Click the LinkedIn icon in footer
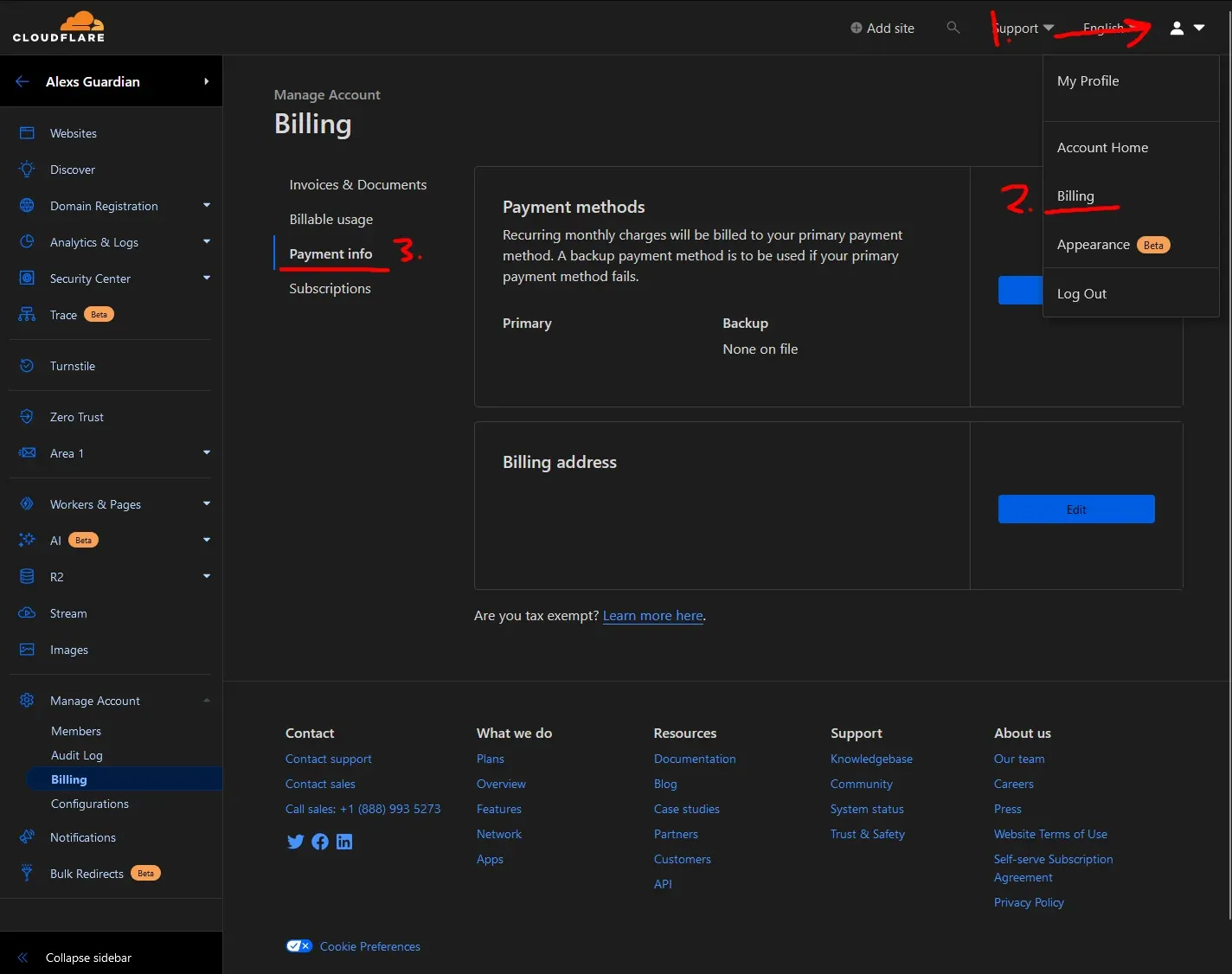 point(344,842)
